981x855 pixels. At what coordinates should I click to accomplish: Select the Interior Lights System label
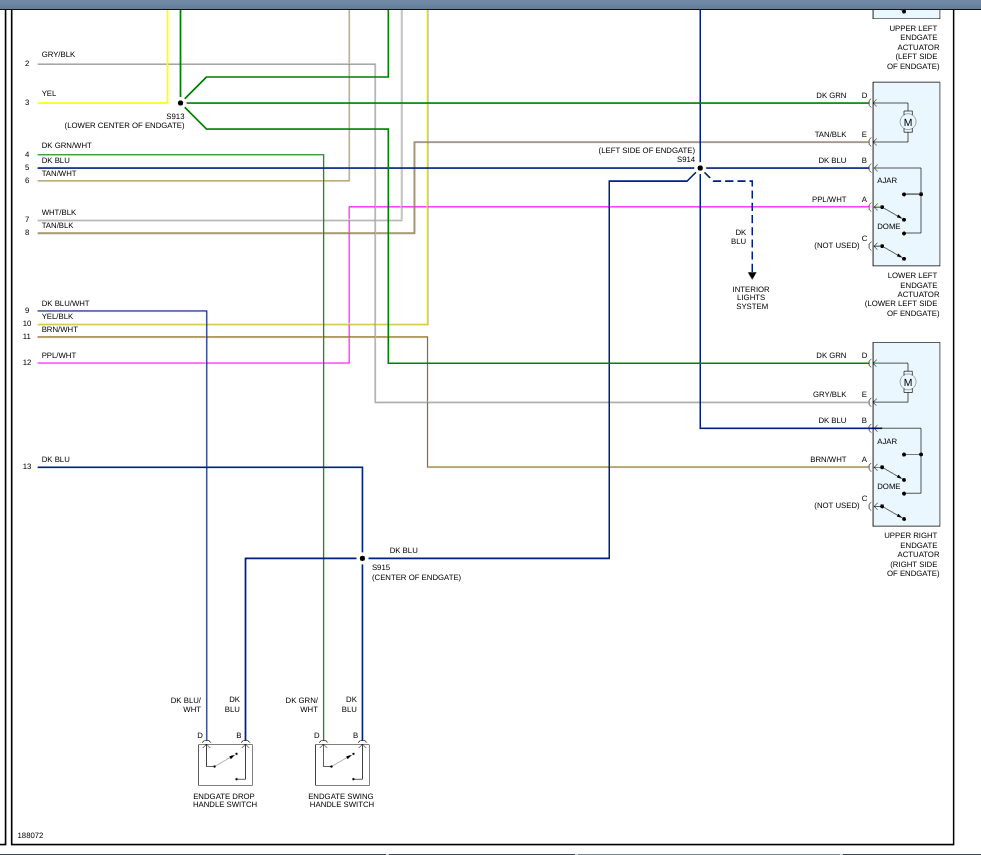[751, 298]
